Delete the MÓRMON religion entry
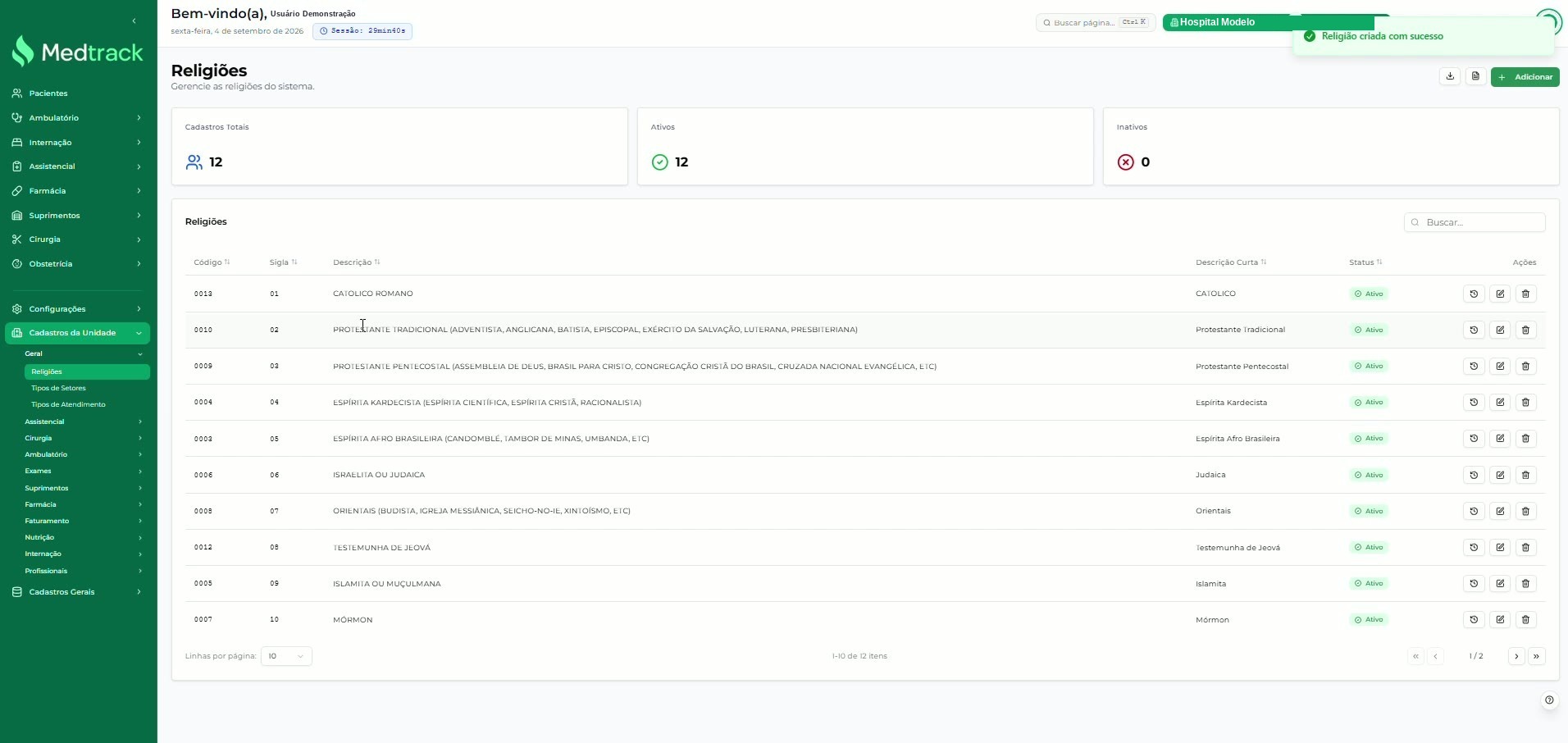The height and width of the screenshot is (743, 1568). tap(1525, 620)
